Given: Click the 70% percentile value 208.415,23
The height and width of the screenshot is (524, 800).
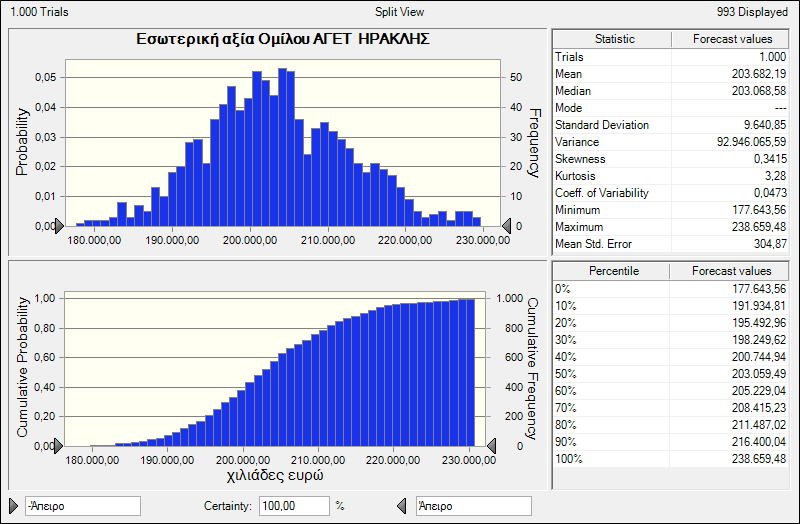Looking at the screenshot, I should 759,408.
